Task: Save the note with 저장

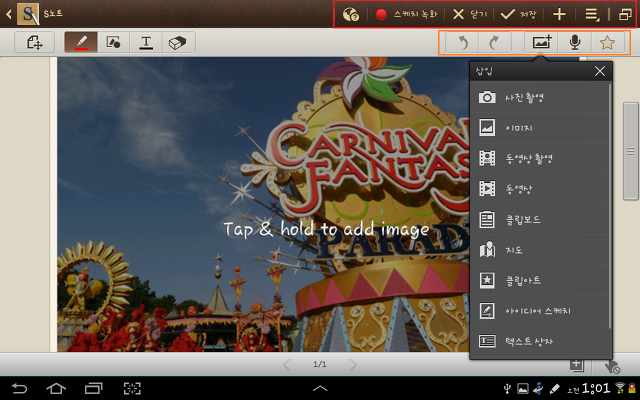Action: (518, 14)
